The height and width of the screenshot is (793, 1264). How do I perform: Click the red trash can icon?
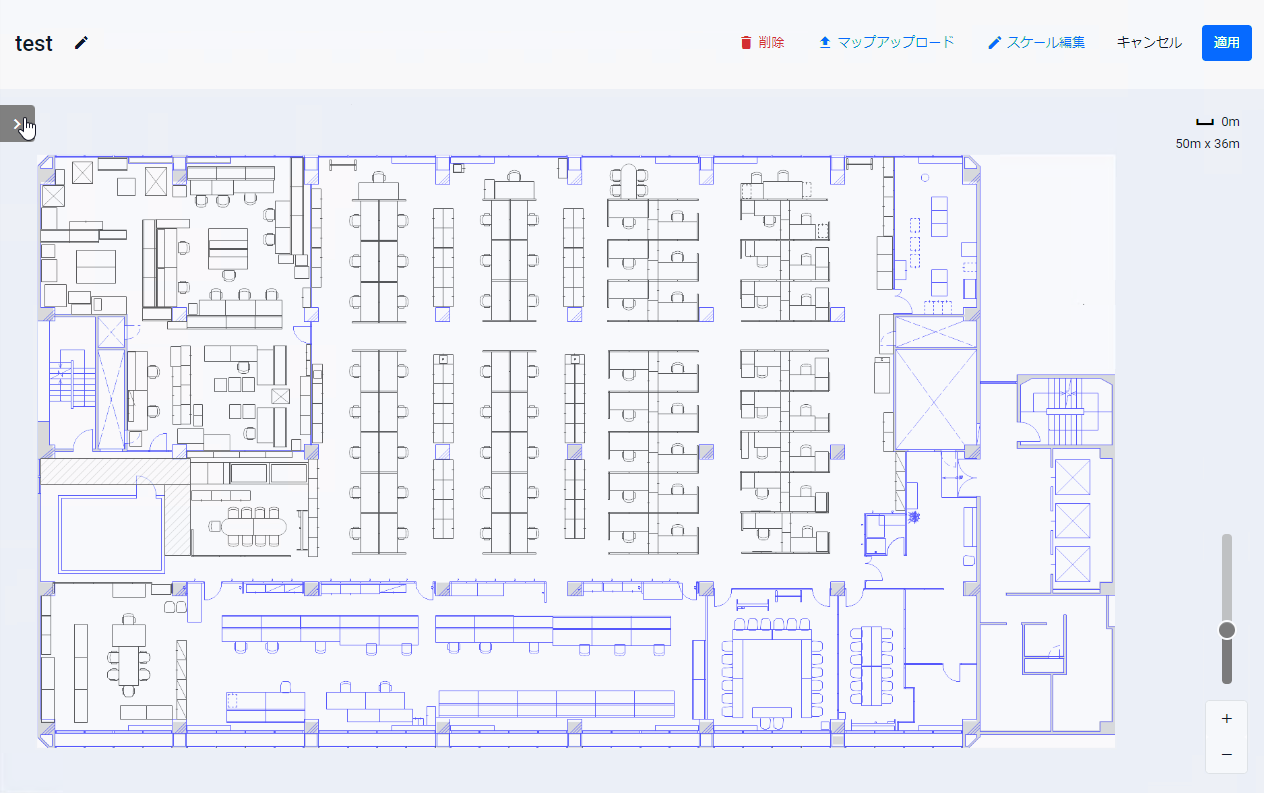point(745,43)
